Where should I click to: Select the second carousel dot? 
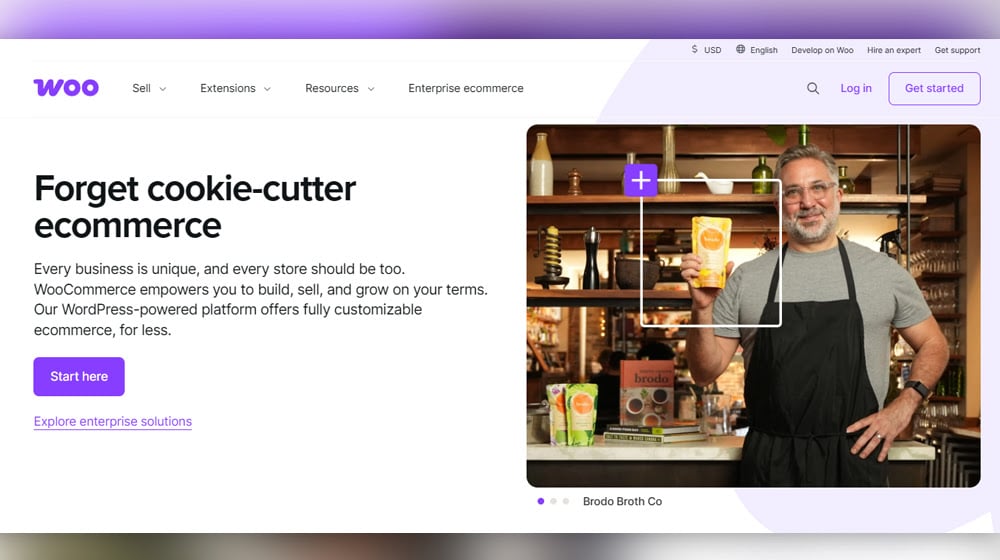coord(554,501)
